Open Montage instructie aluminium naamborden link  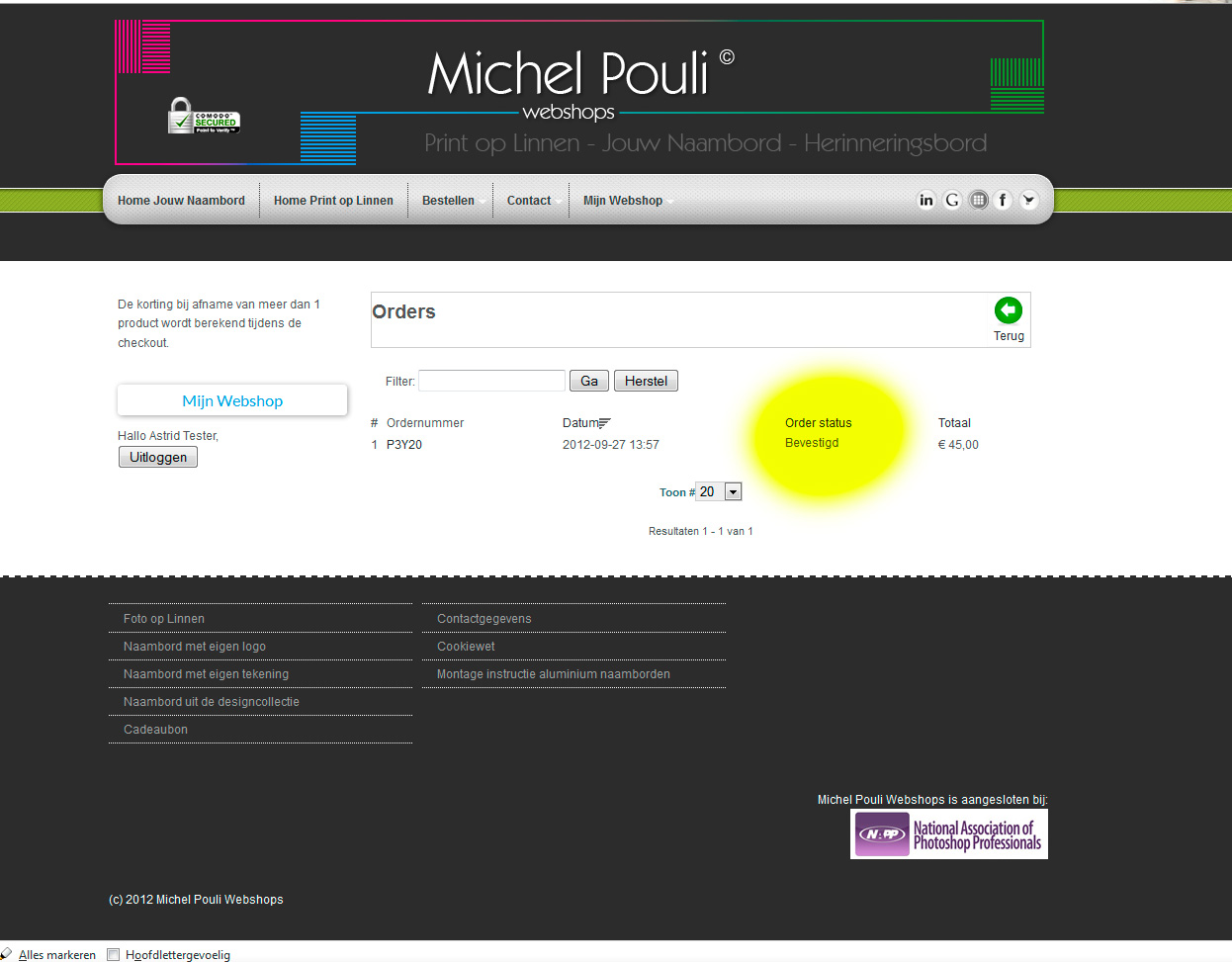pyautogui.click(x=554, y=674)
